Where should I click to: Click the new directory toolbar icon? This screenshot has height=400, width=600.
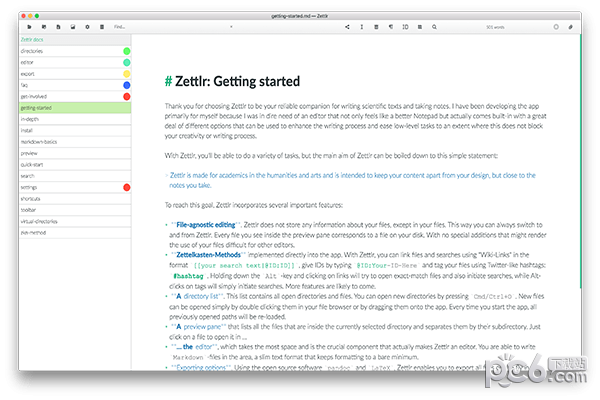(x=44, y=27)
